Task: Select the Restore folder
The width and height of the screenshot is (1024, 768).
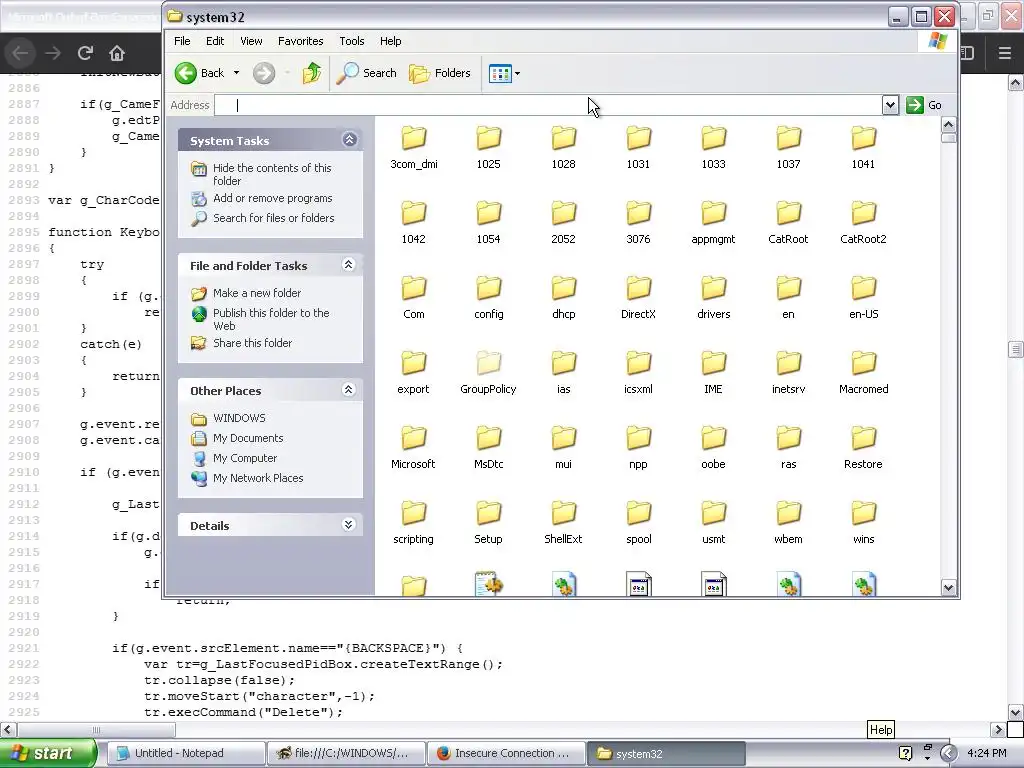Action: click(863, 448)
